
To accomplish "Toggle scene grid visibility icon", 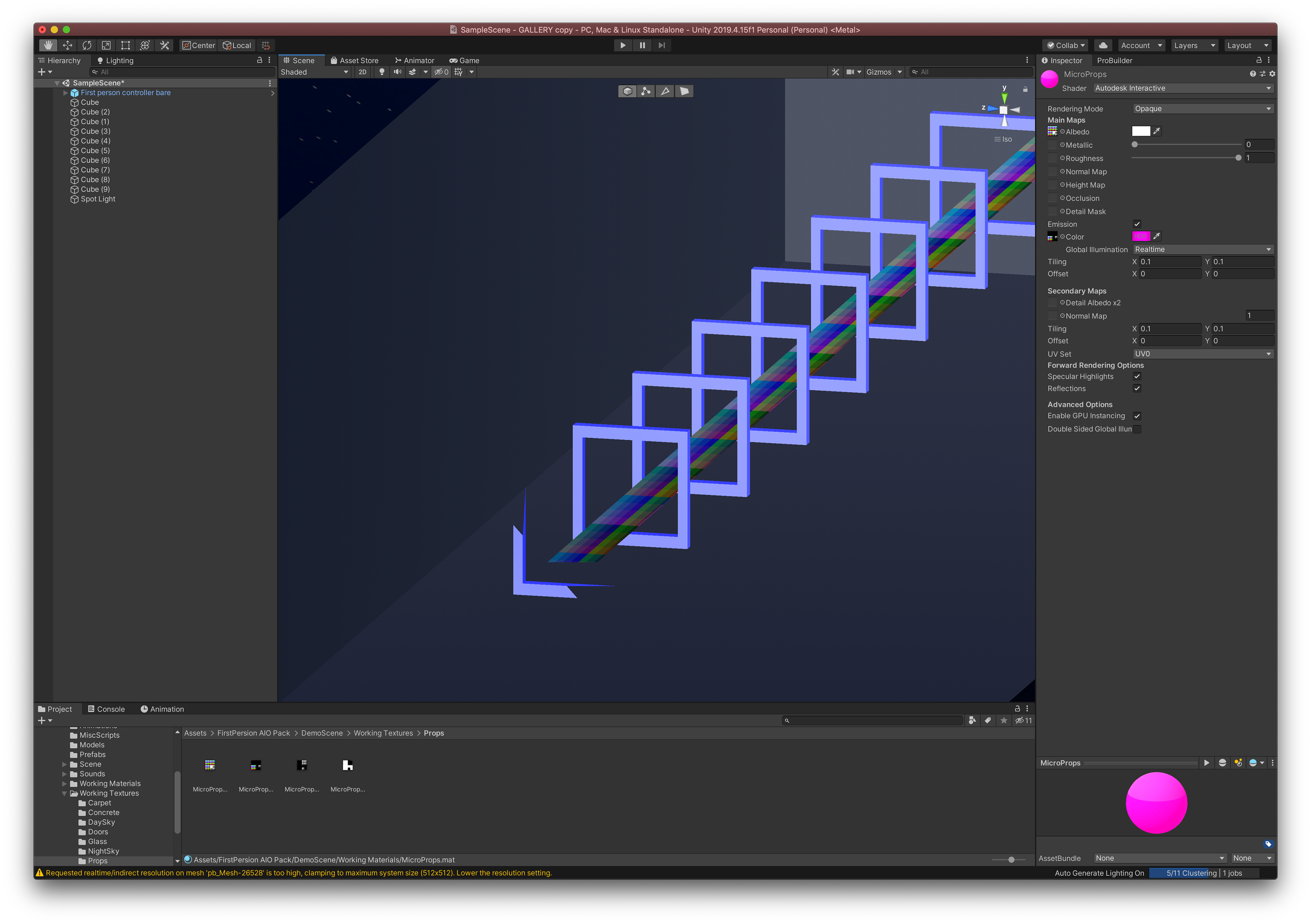I will pos(458,72).
